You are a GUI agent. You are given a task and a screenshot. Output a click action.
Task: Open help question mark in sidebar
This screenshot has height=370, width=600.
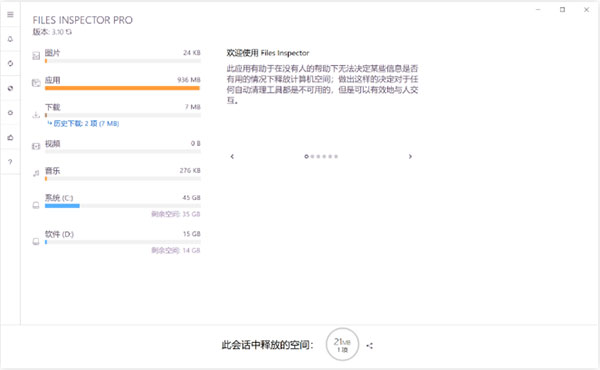pyautogui.click(x=10, y=161)
